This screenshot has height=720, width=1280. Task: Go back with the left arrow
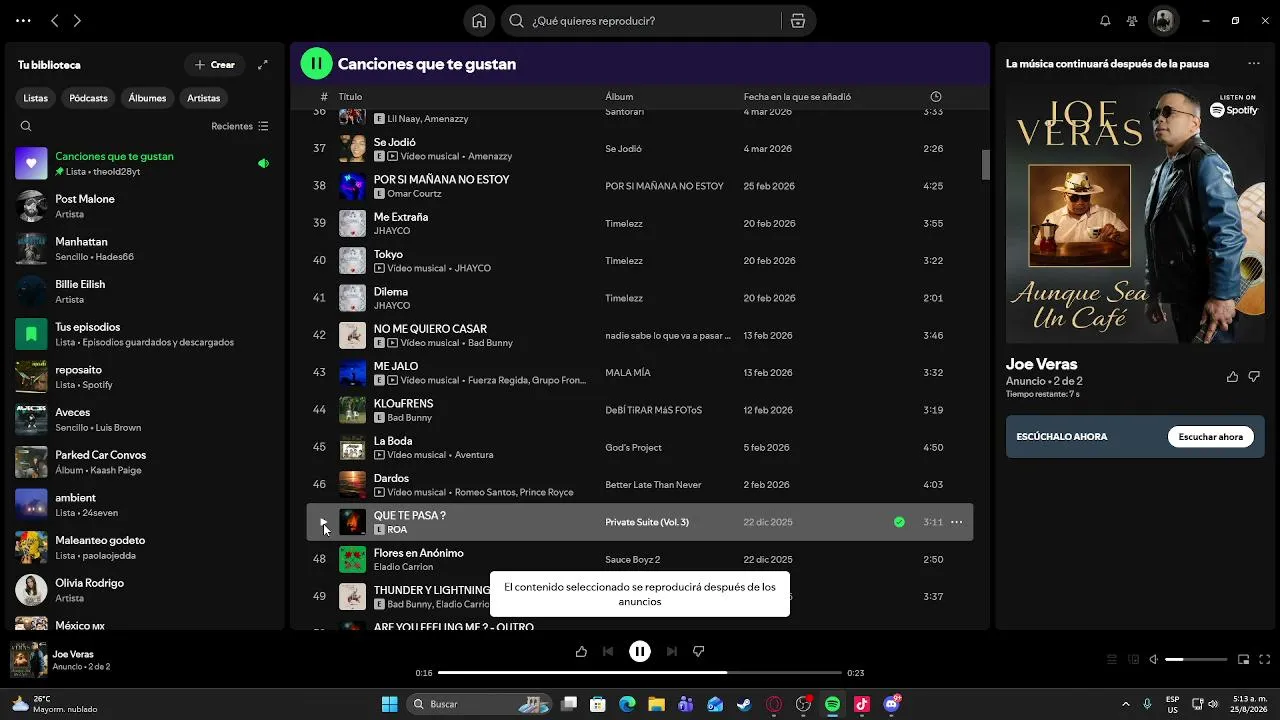click(x=55, y=21)
